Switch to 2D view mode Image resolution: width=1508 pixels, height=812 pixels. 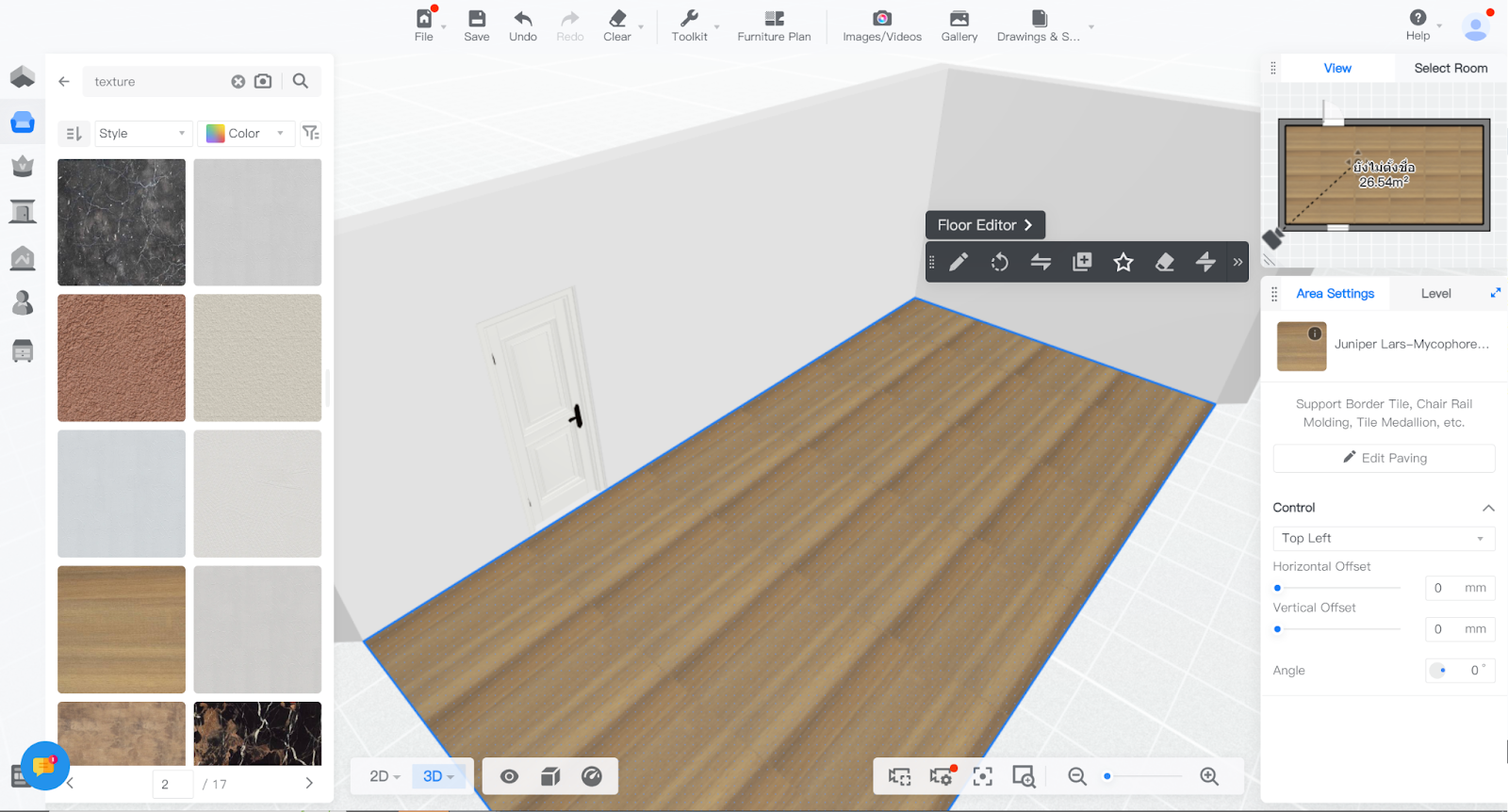point(384,776)
